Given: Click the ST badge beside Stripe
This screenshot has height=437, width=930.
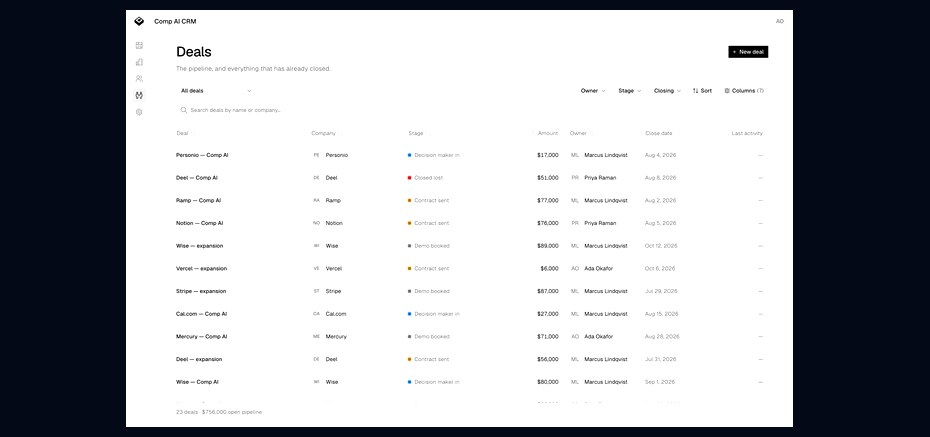Looking at the screenshot, I should click(316, 291).
